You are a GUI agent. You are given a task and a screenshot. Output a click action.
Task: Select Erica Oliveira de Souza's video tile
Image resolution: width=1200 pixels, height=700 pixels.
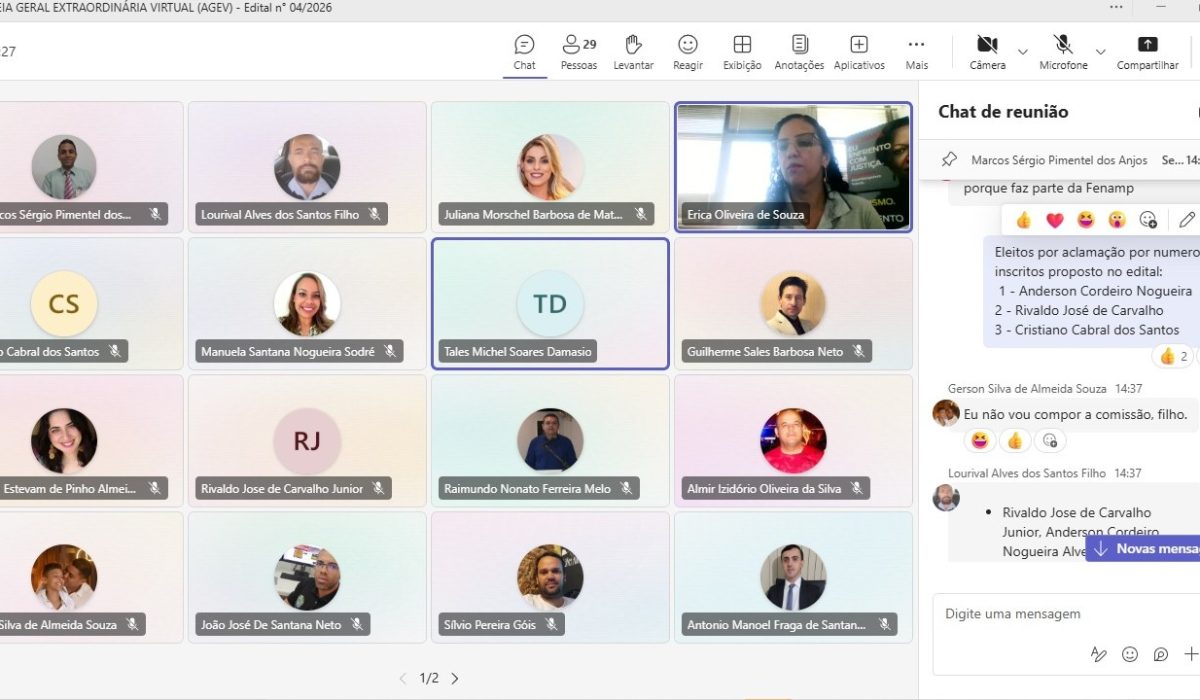click(793, 167)
